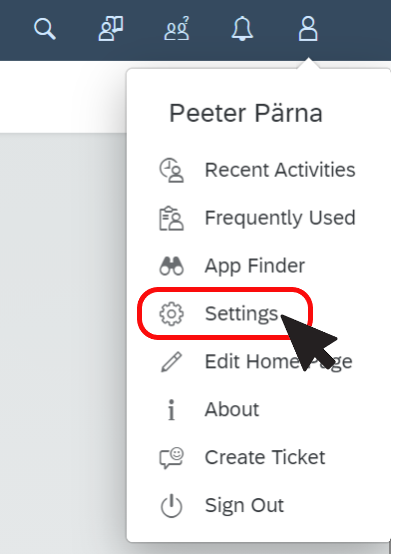Open App Finder menu item
Image resolution: width=393 pixels, height=554 pixels.
(259, 266)
